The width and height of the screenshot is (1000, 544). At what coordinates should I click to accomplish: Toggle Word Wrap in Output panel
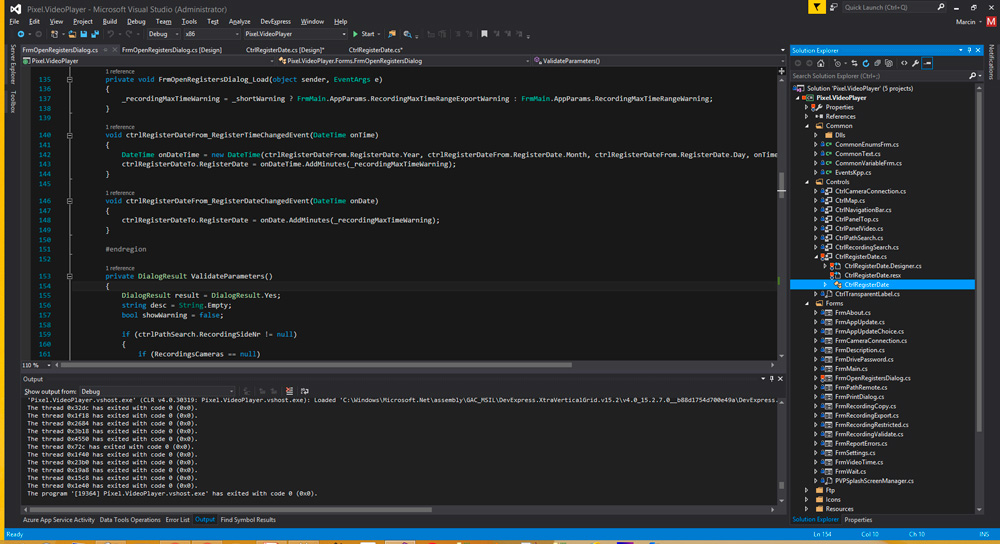(x=305, y=392)
